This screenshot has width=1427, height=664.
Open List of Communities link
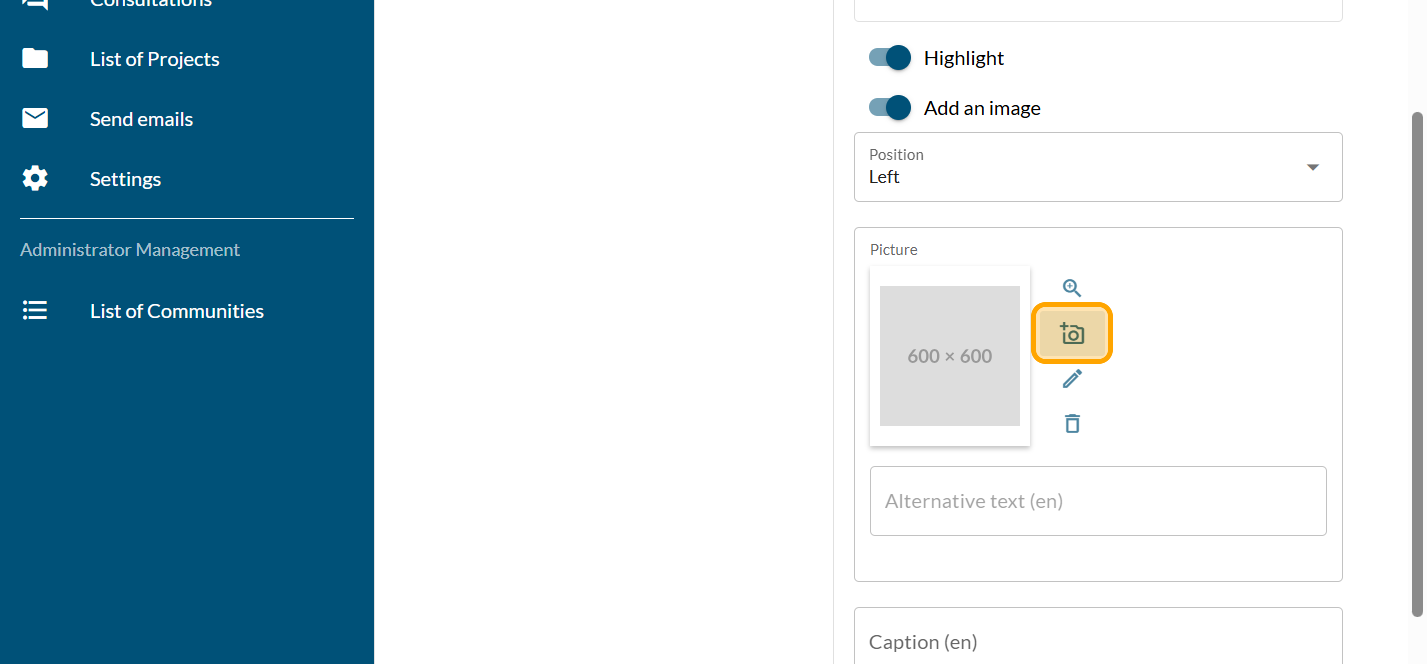[x=177, y=311]
